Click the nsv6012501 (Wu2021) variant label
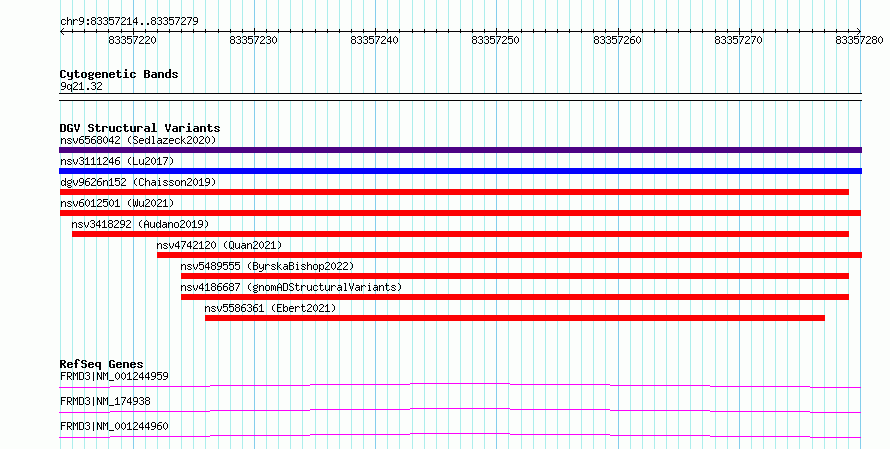Image resolution: width=890 pixels, height=449 pixels. (x=117, y=203)
